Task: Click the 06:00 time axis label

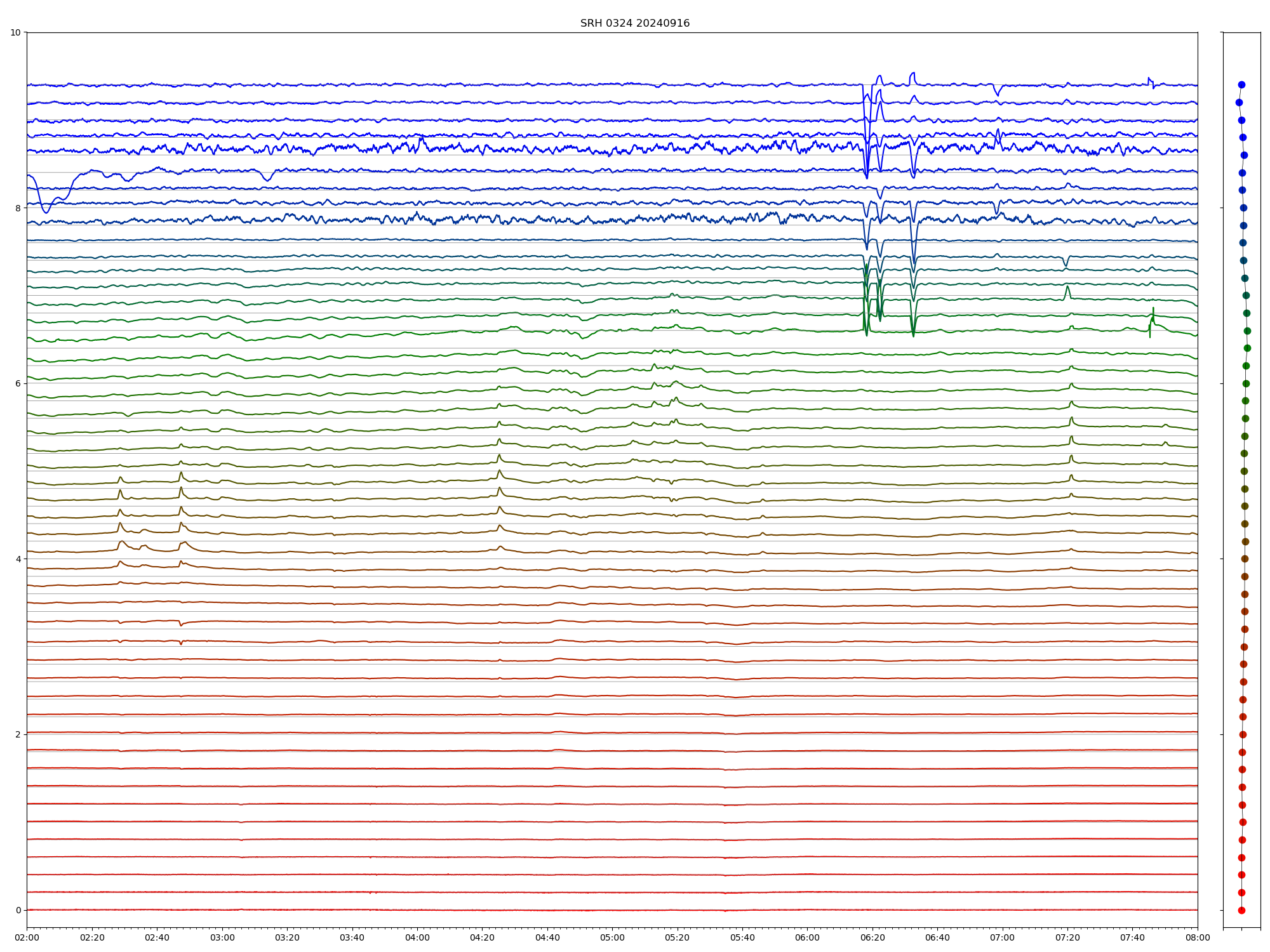Action: pyautogui.click(x=807, y=937)
